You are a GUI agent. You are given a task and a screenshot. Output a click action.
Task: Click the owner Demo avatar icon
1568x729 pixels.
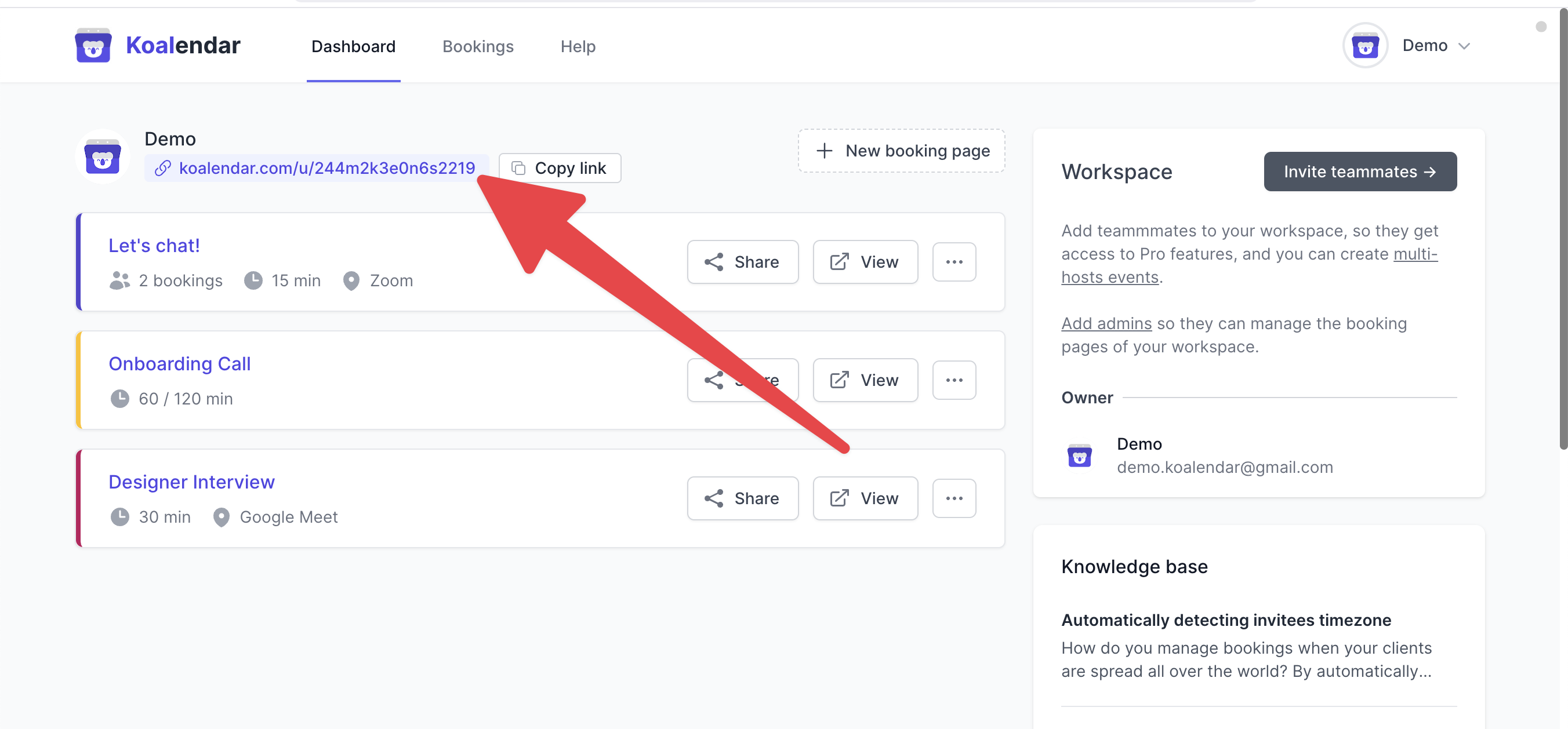tap(1079, 455)
